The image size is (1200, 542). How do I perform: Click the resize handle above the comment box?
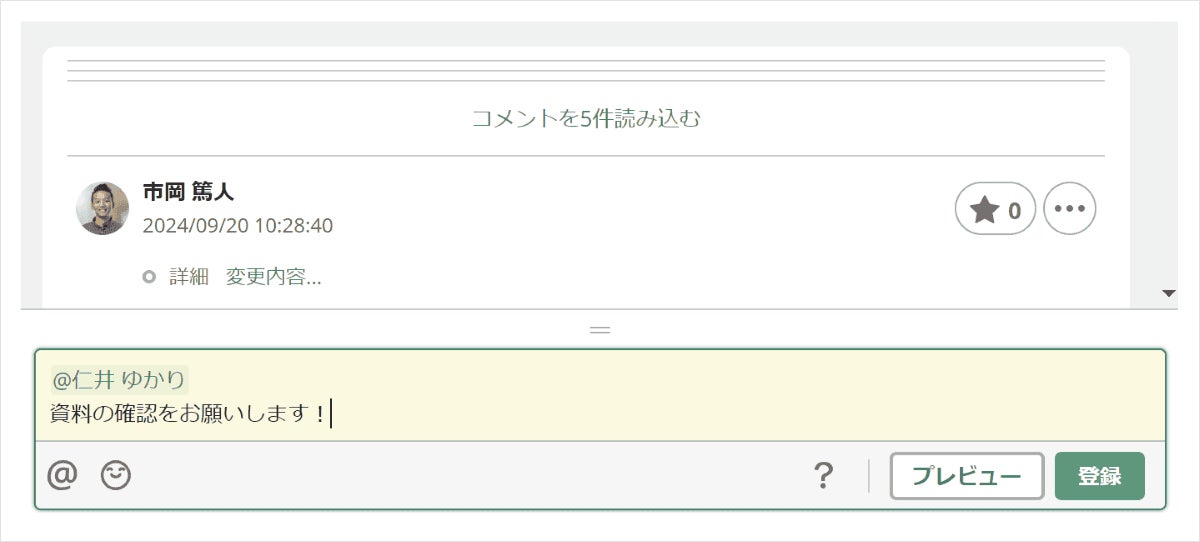tap(600, 328)
